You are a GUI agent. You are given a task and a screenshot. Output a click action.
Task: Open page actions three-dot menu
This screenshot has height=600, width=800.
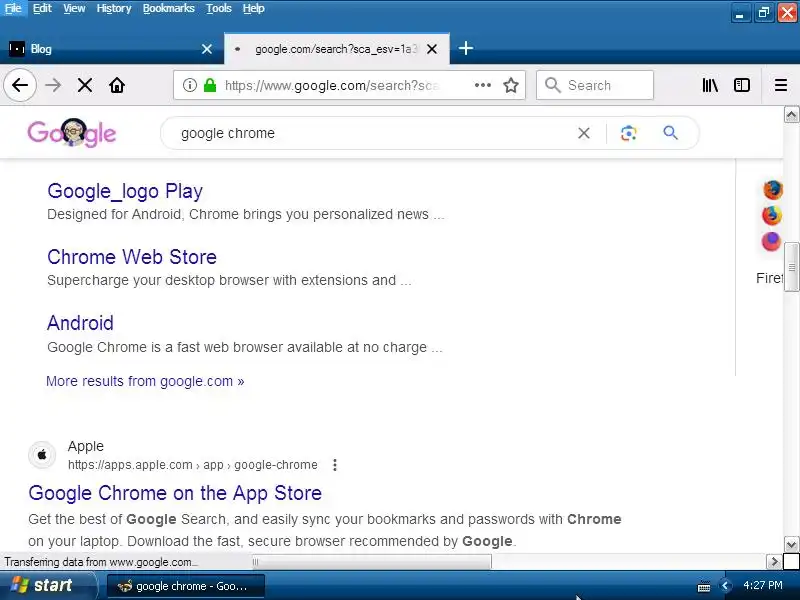[482, 85]
